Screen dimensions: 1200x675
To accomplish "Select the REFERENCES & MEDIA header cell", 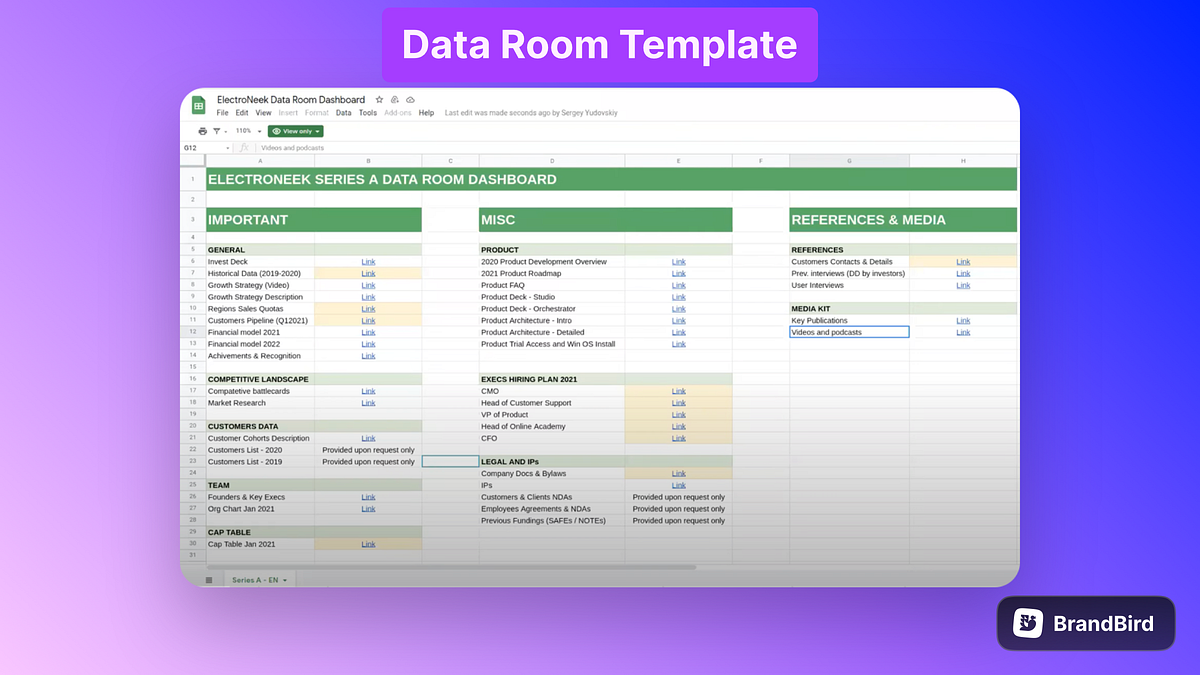I will pyautogui.click(x=903, y=220).
